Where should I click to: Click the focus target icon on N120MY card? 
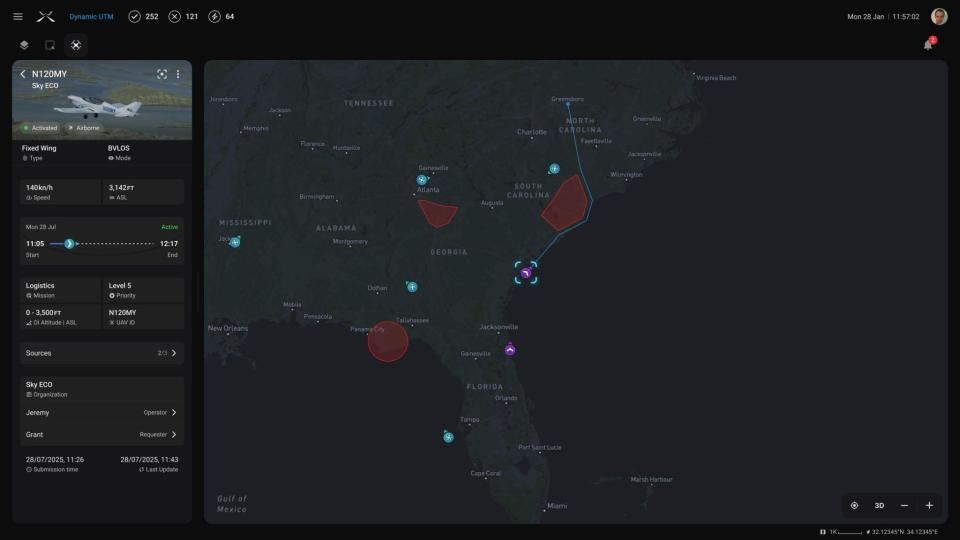(x=162, y=74)
